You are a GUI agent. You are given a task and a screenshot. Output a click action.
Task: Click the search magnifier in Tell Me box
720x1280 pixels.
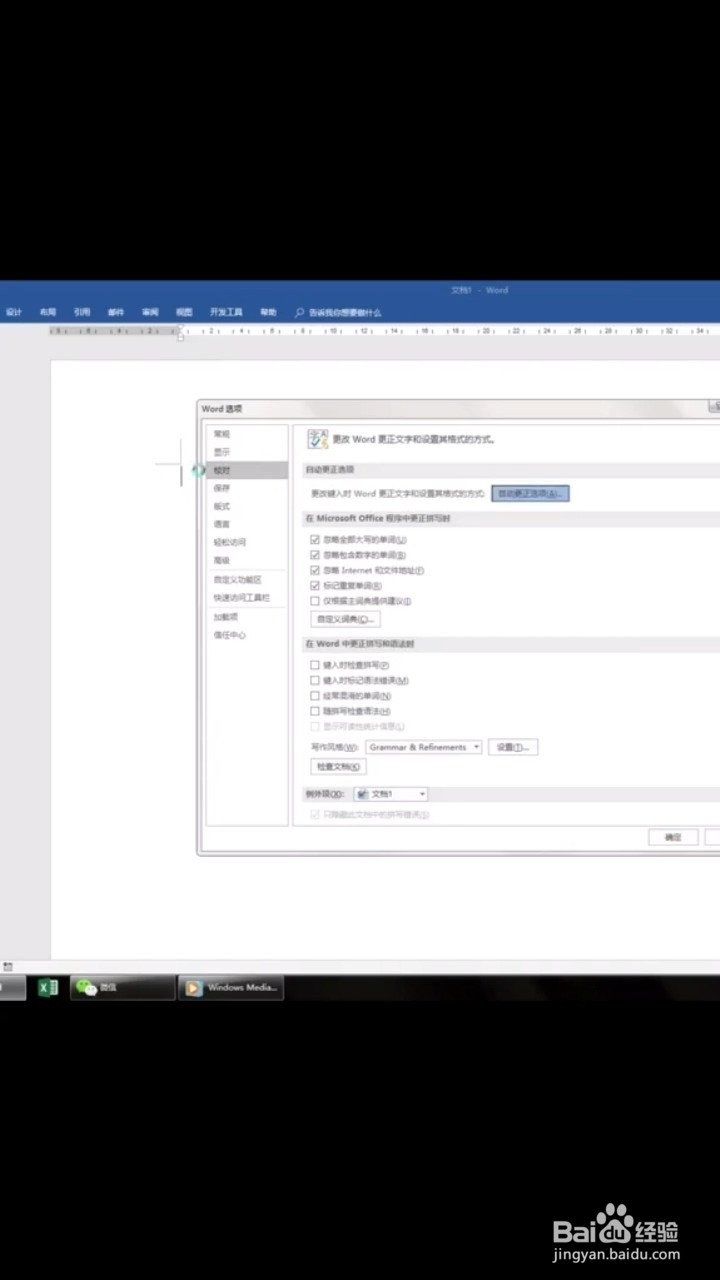click(299, 312)
